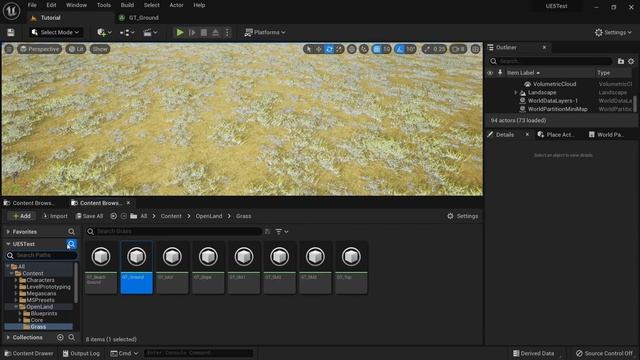Click the skip/advance frame playback button

192,32
